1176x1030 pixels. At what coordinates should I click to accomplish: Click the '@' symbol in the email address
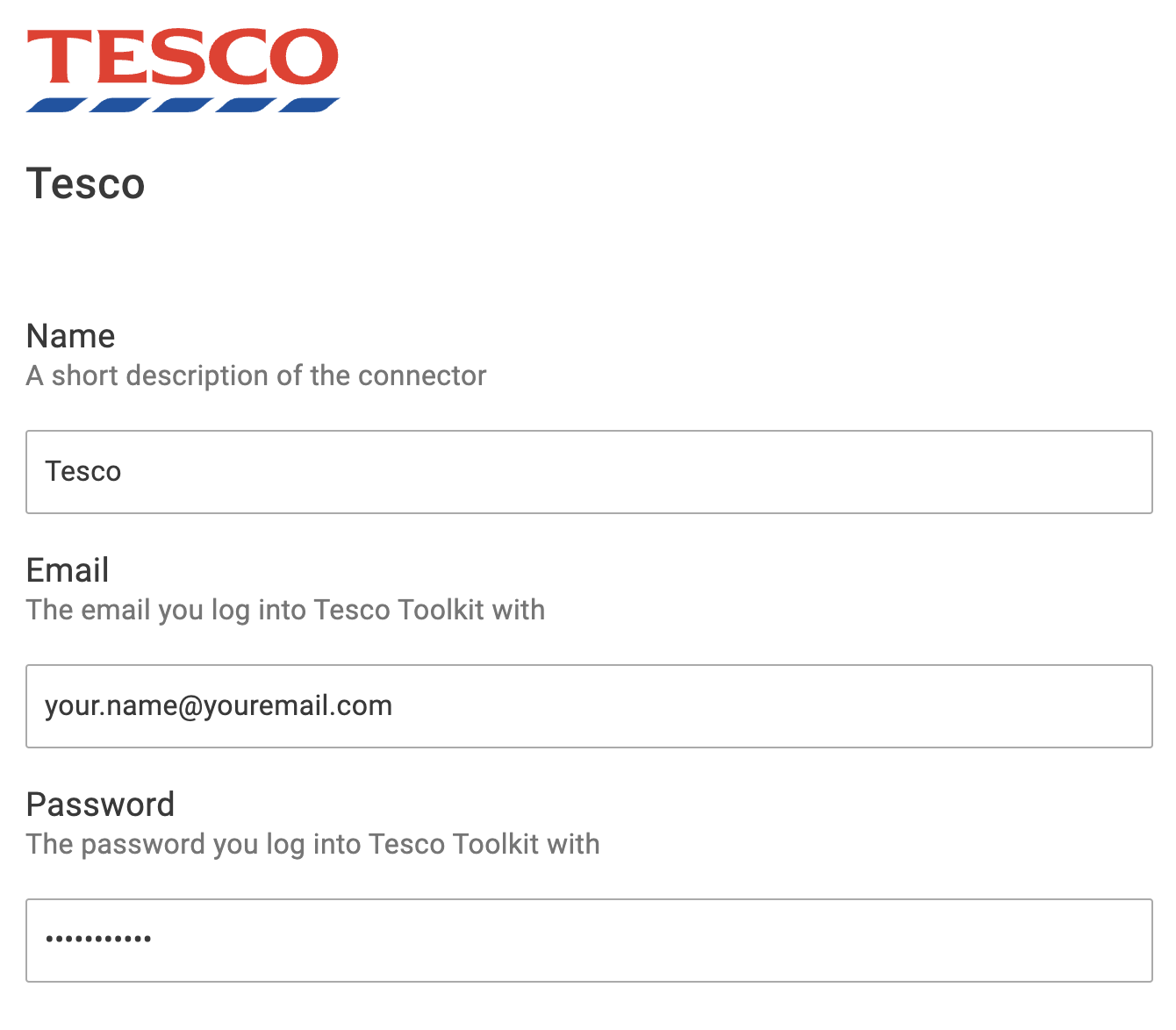tap(190, 706)
